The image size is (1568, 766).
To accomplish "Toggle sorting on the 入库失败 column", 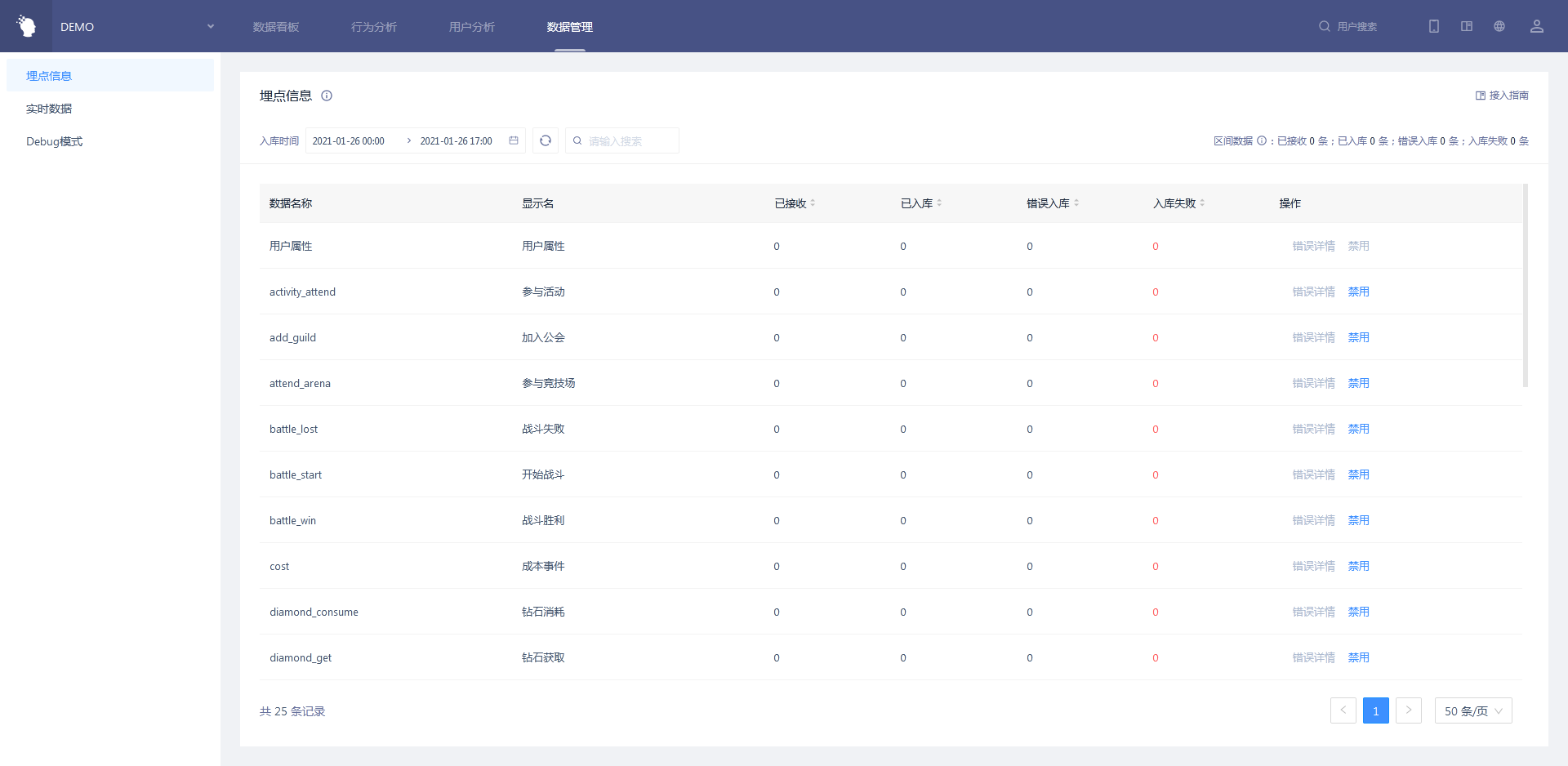I will click(x=1202, y=203).
